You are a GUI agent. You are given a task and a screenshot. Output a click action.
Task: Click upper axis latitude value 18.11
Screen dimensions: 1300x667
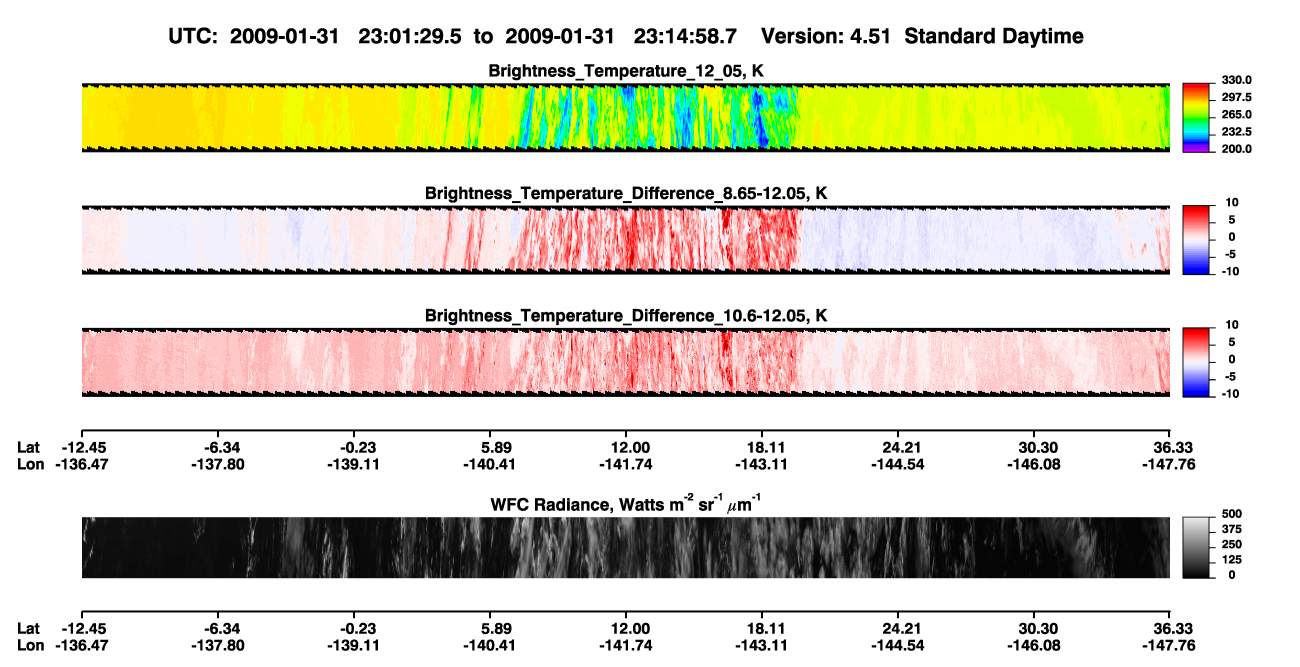coord(762,447)
